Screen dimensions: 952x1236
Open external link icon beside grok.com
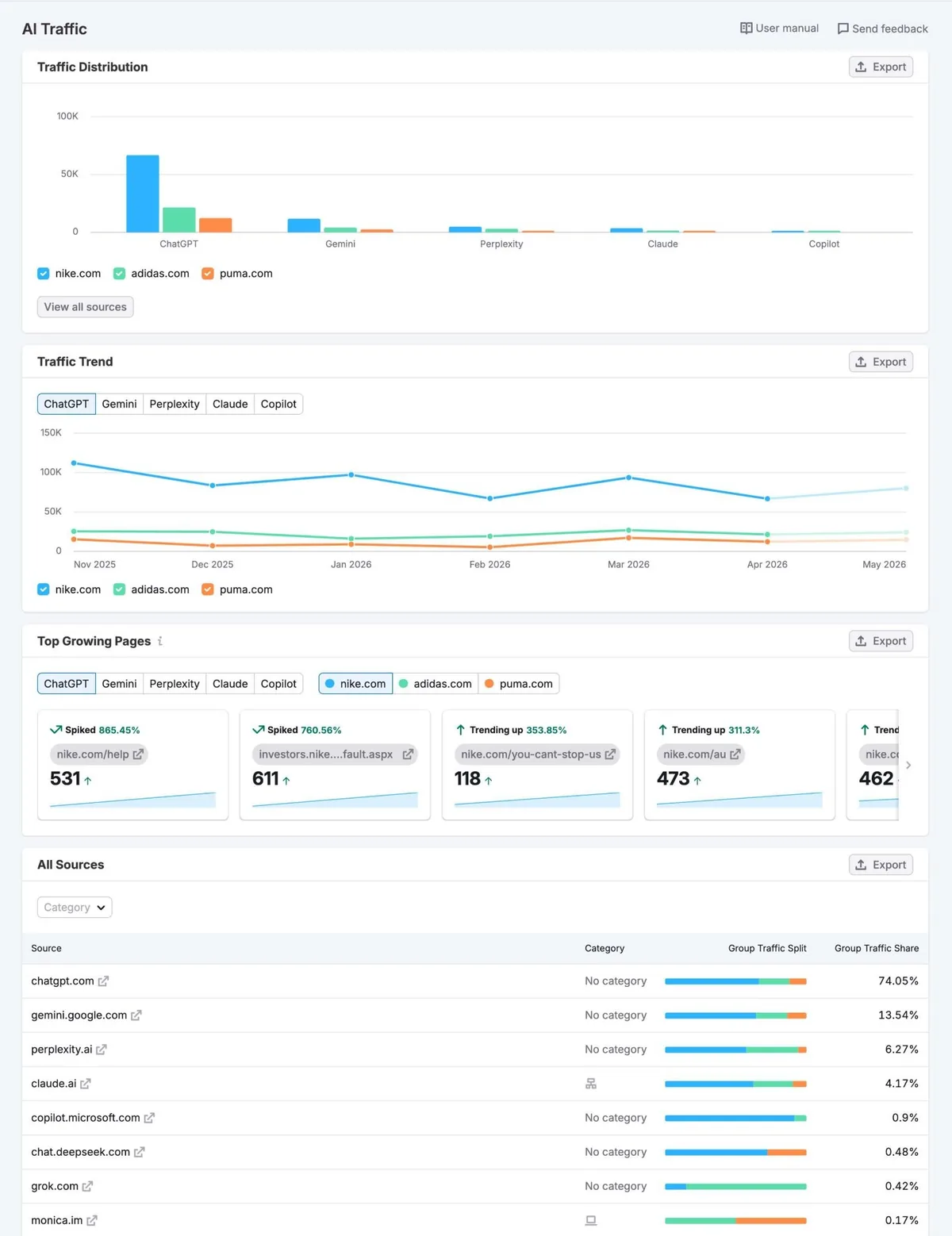click(87, 1186)
